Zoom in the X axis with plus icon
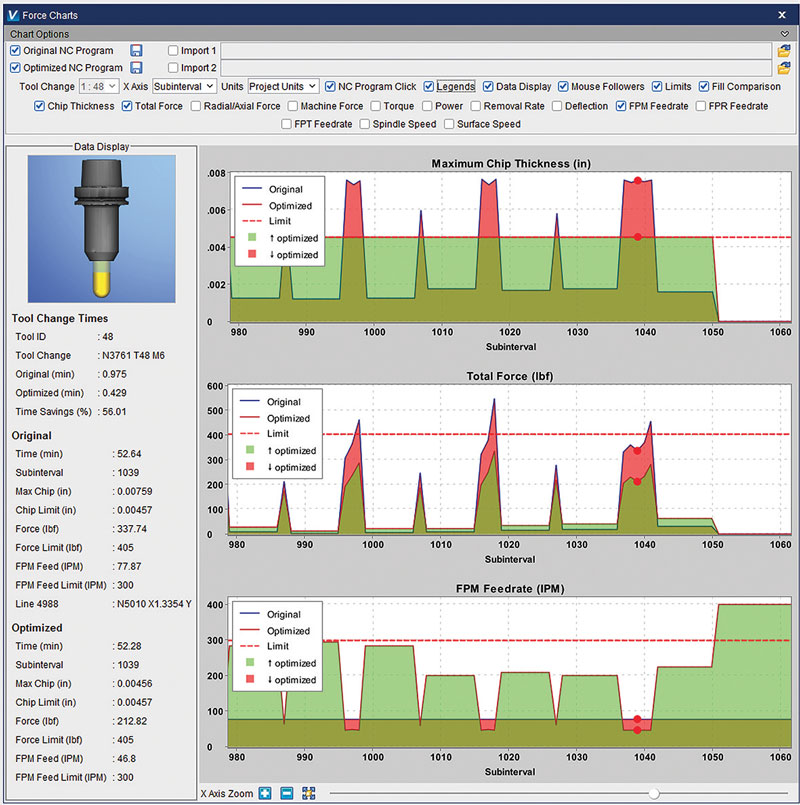This screenshot has height=805, width=800. coord(265,793)
